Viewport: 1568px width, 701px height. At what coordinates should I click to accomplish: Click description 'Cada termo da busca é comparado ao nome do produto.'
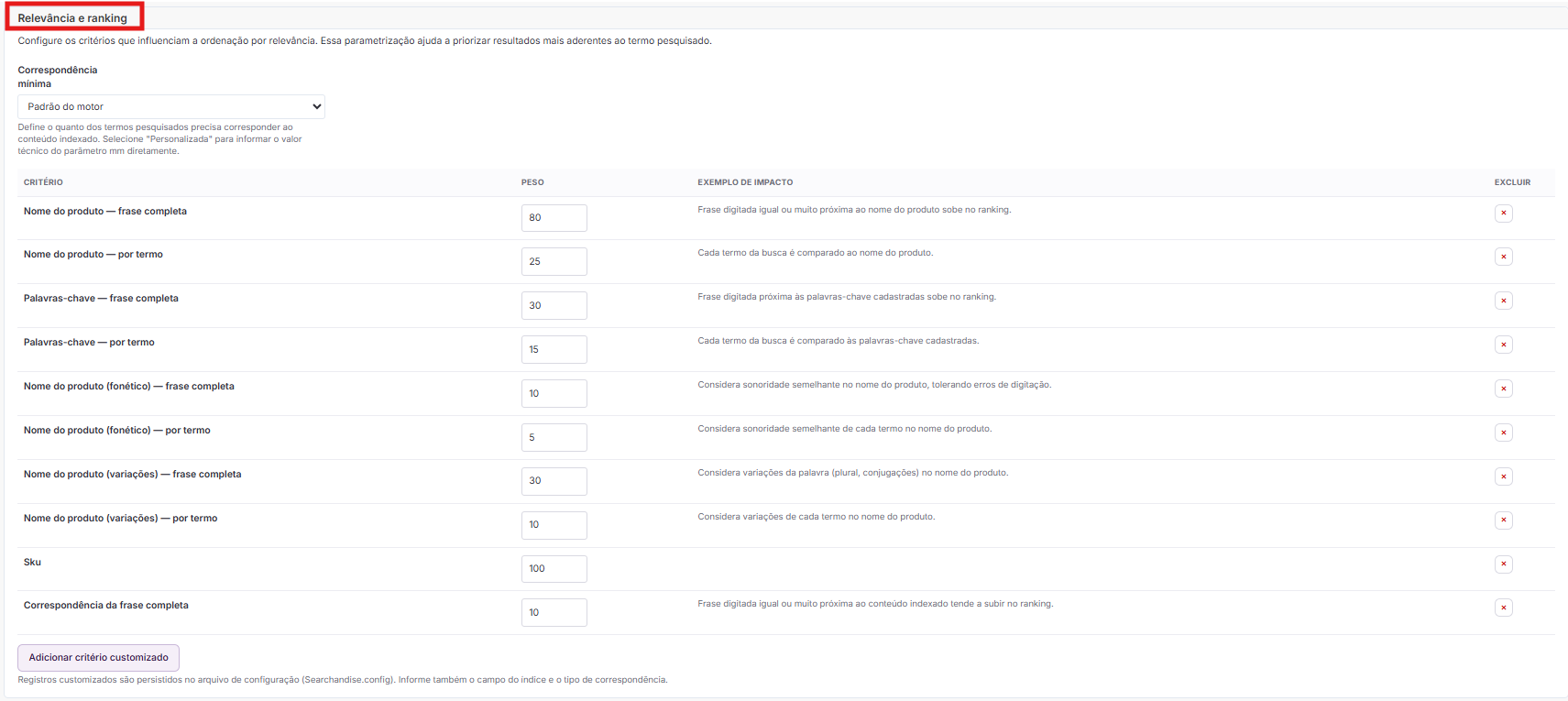tap(815, 253)
